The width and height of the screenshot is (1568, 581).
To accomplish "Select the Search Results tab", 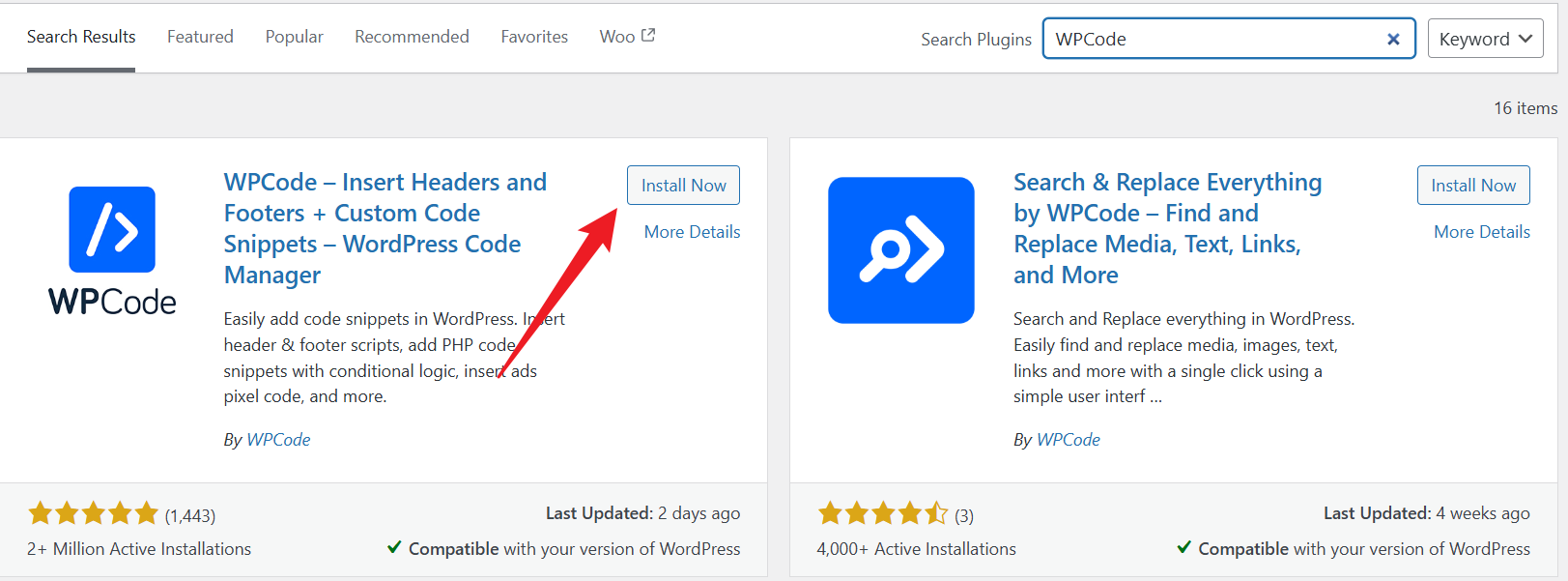I will click(81, 37).
